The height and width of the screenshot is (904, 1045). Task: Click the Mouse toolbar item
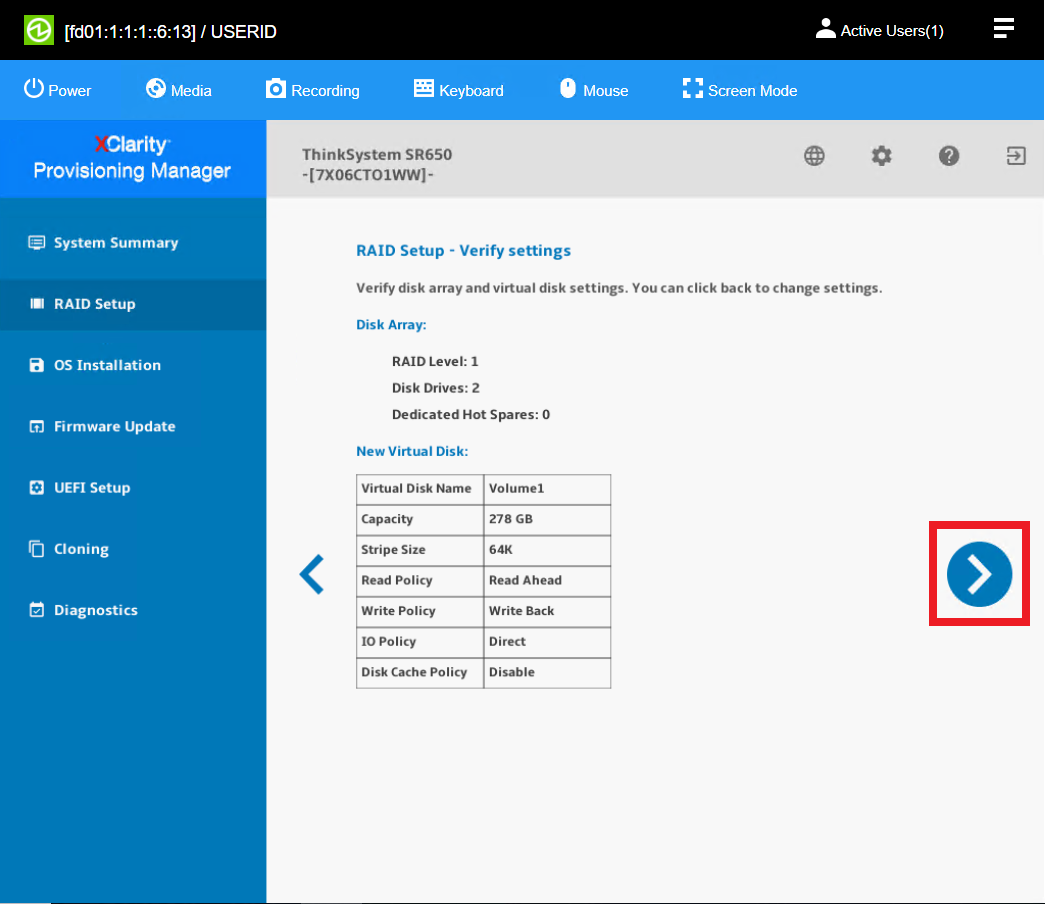click(x=593, y=90)
